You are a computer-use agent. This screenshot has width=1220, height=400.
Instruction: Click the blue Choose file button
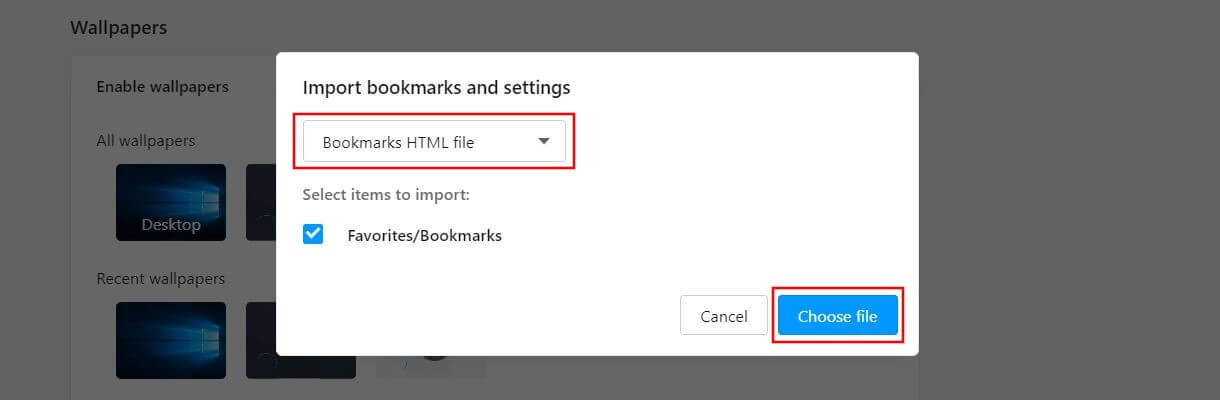pyautogui.click(x=838, y=316)
